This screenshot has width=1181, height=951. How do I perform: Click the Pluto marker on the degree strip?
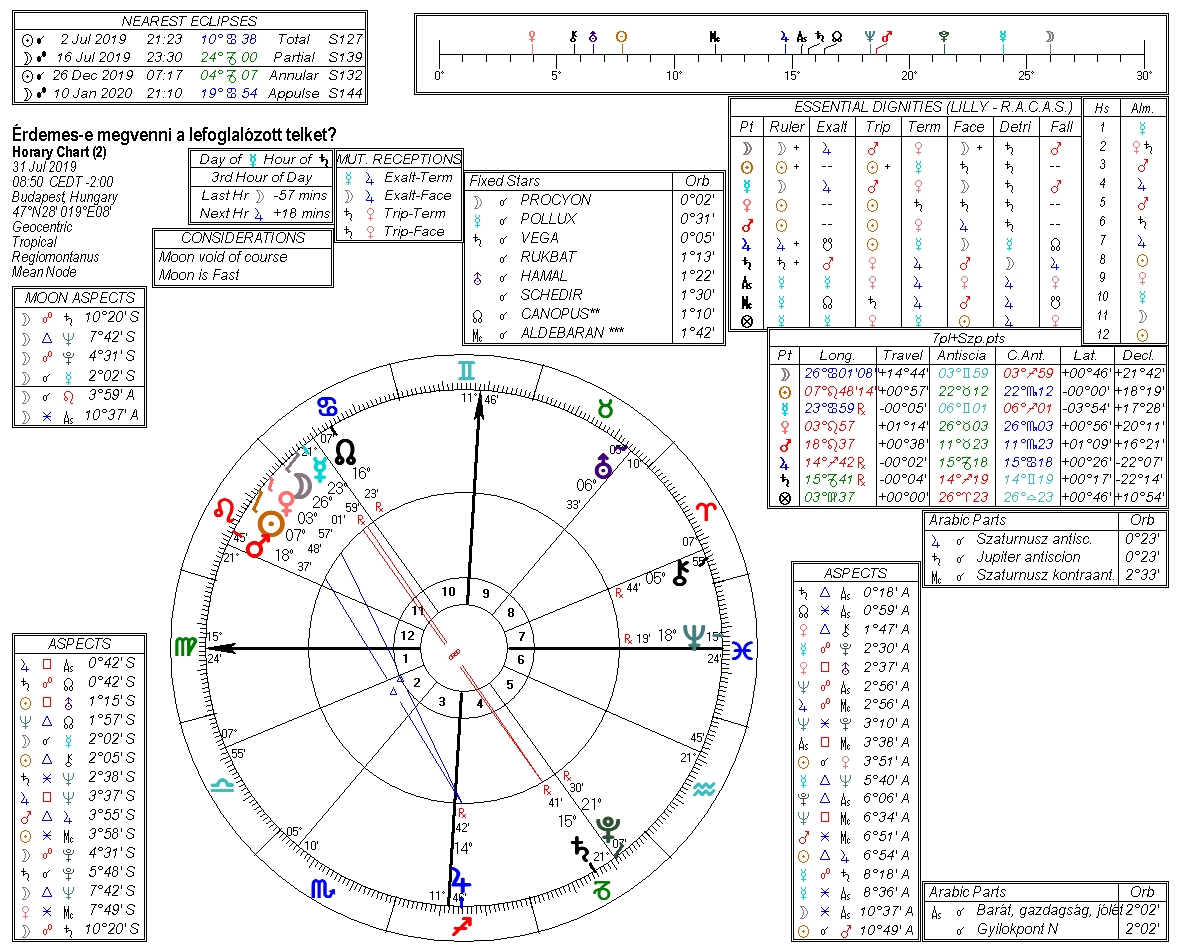944,35
